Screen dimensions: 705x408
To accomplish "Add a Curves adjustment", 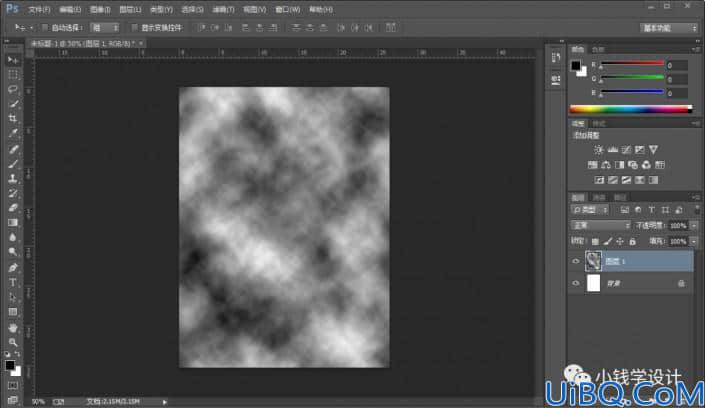I will pos(626,150).
